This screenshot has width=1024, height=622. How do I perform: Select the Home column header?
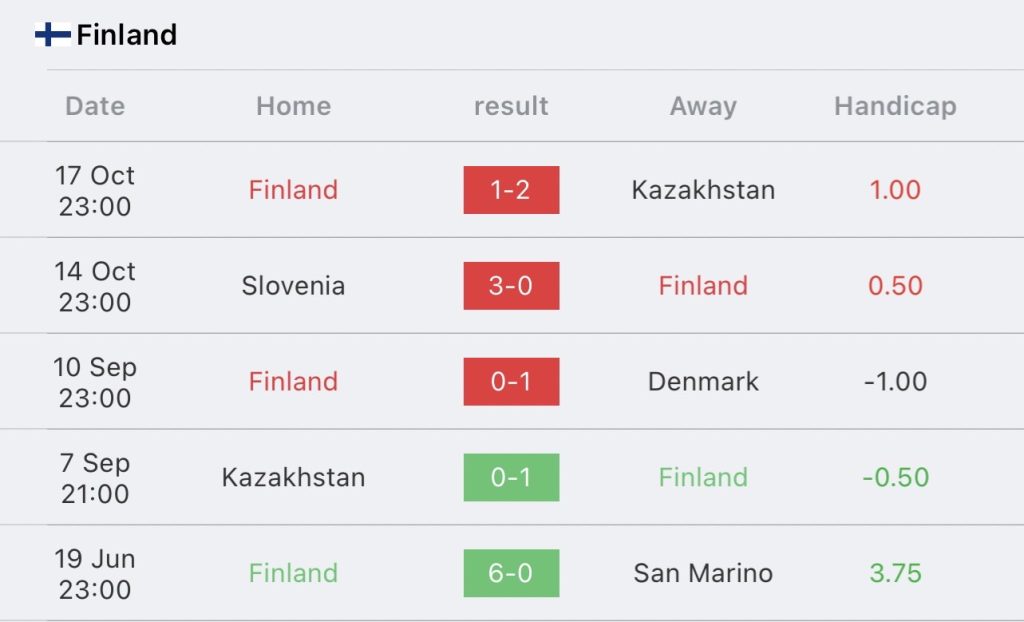(293, 106)
